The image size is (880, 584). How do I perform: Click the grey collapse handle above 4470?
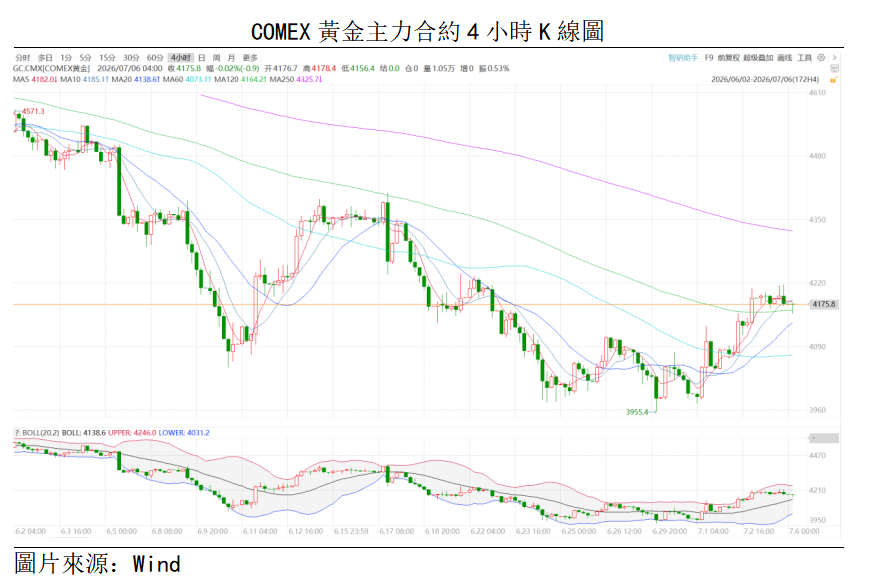(823, 438)
